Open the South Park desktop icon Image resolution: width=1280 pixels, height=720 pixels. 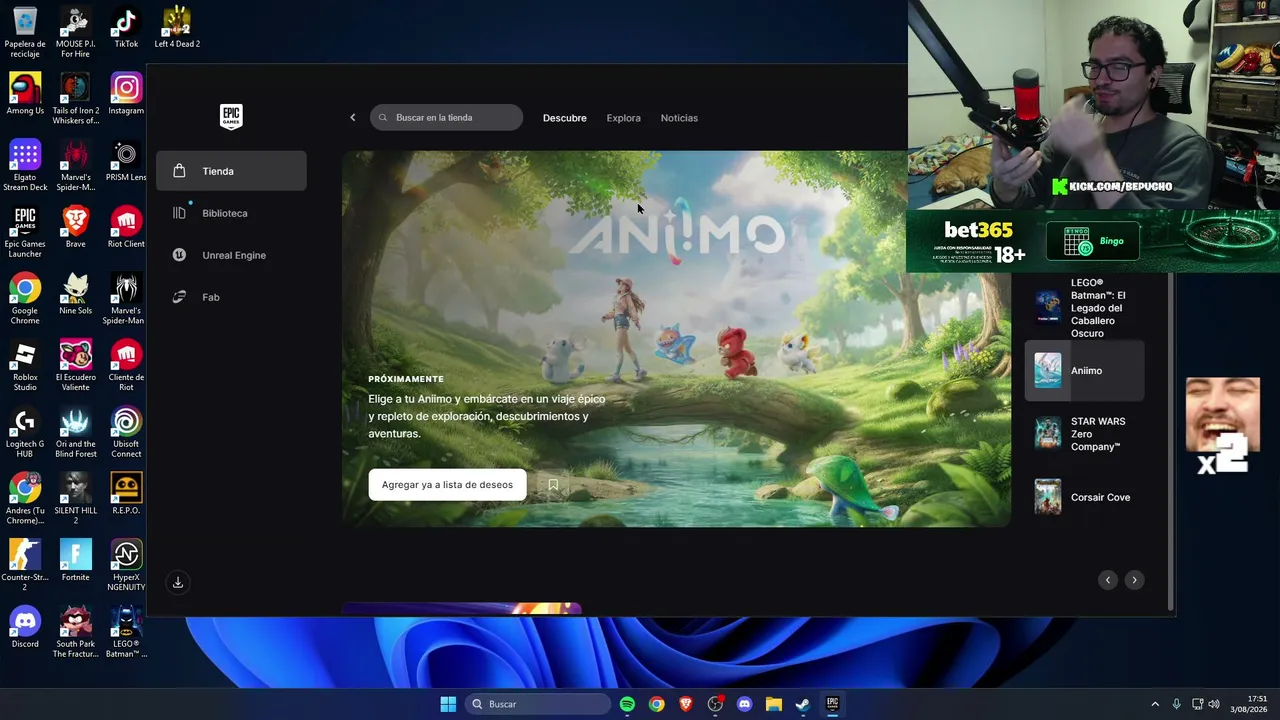tap(75, 633)
